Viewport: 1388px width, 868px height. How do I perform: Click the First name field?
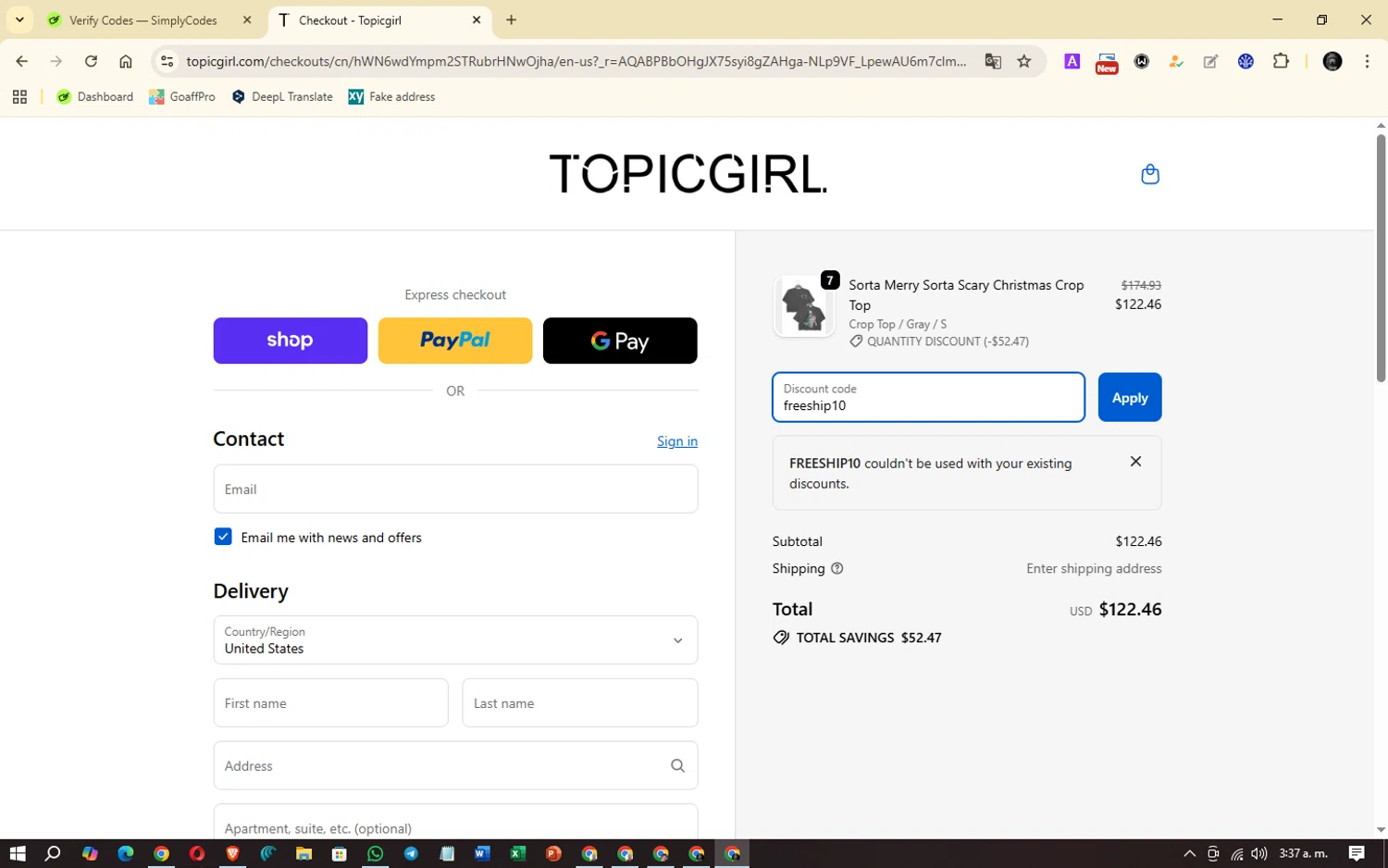330,703
